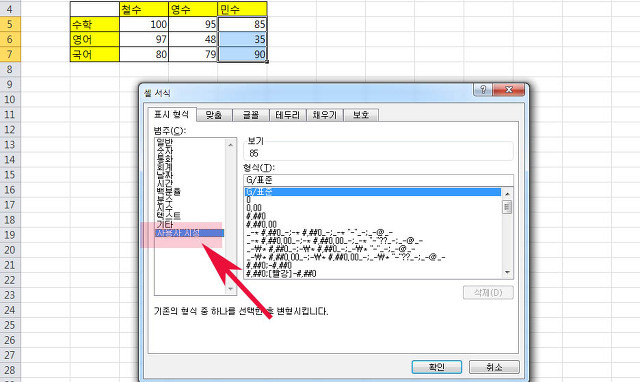Select row 5 via its row header
The height and width of the screenshot is (382, 640).
point(10,24)
